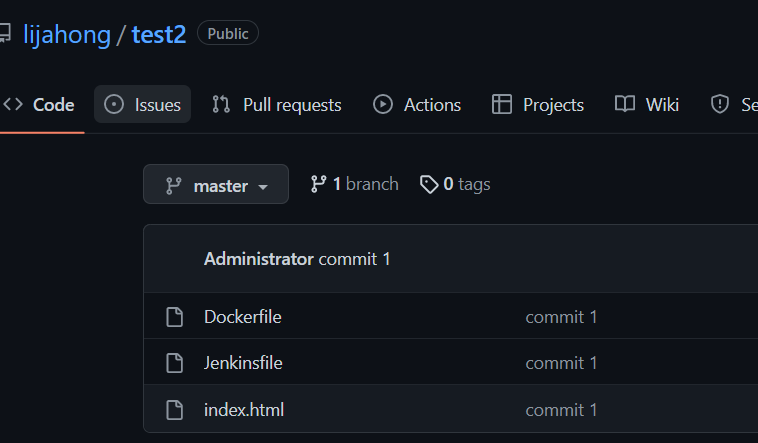Click the Dockerfile file icon
The width and height of the screenshot is (758, 443).
point(175,317)
